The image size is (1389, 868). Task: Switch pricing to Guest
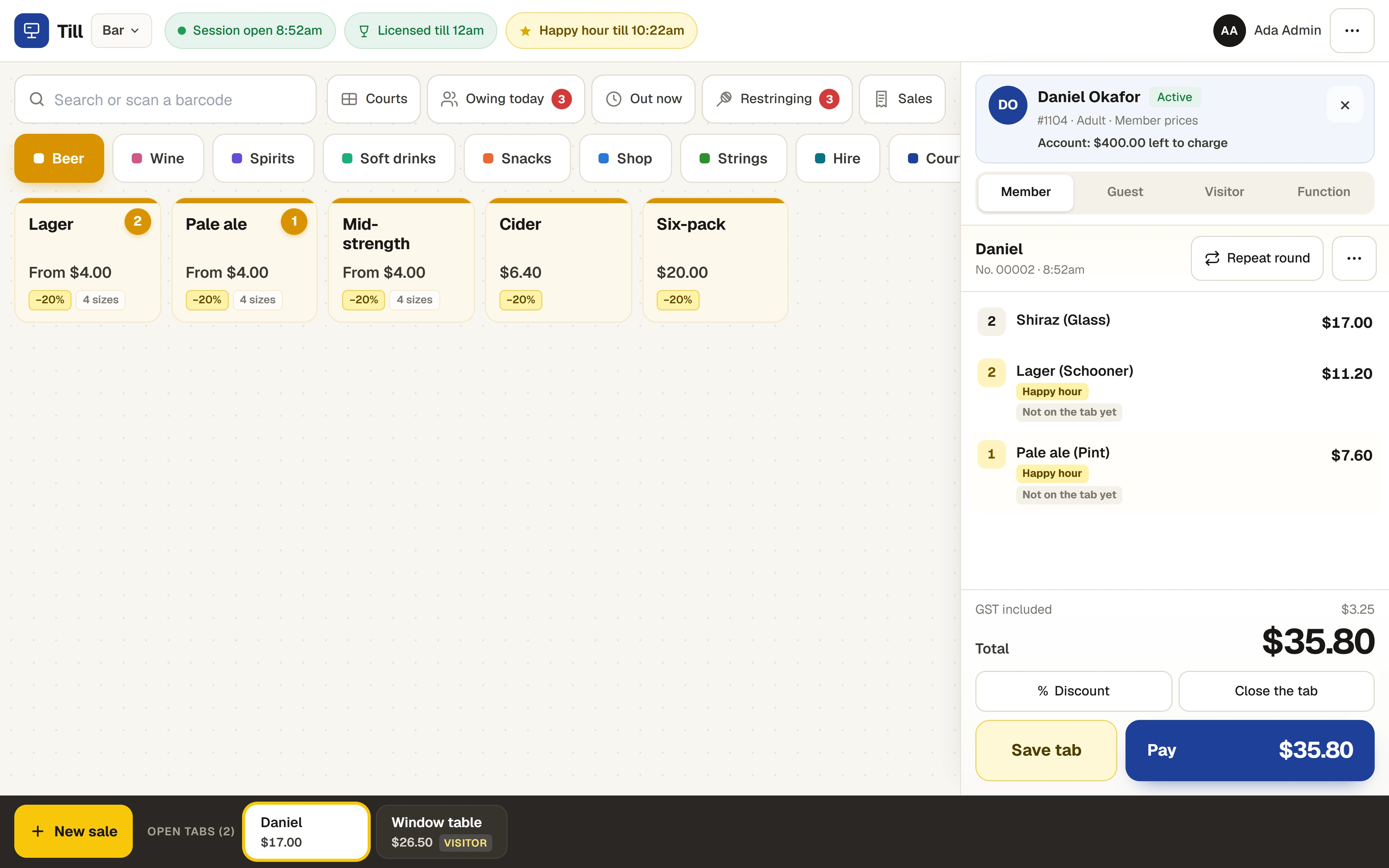click(1125, 192)
